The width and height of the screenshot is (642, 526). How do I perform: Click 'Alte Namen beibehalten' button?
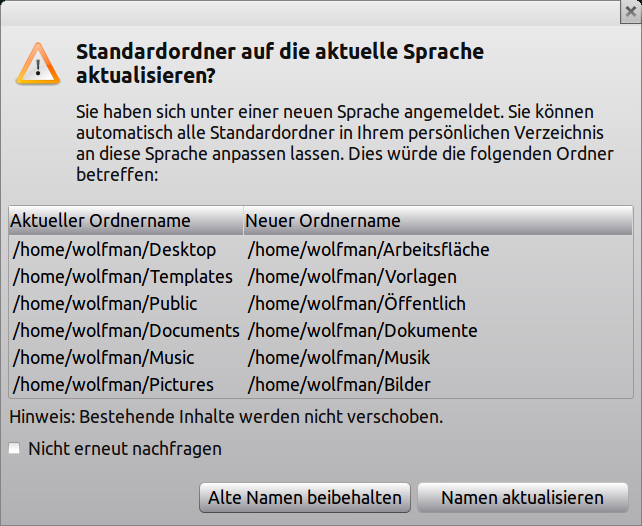pos(305,497)
